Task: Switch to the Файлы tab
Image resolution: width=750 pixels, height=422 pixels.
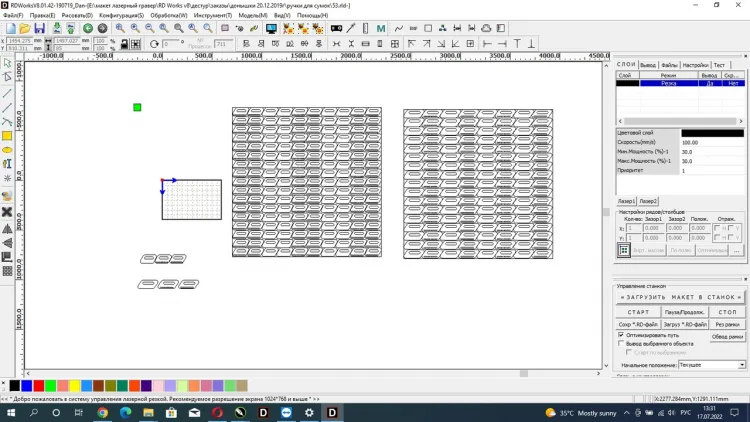Action: coord(670,65)
